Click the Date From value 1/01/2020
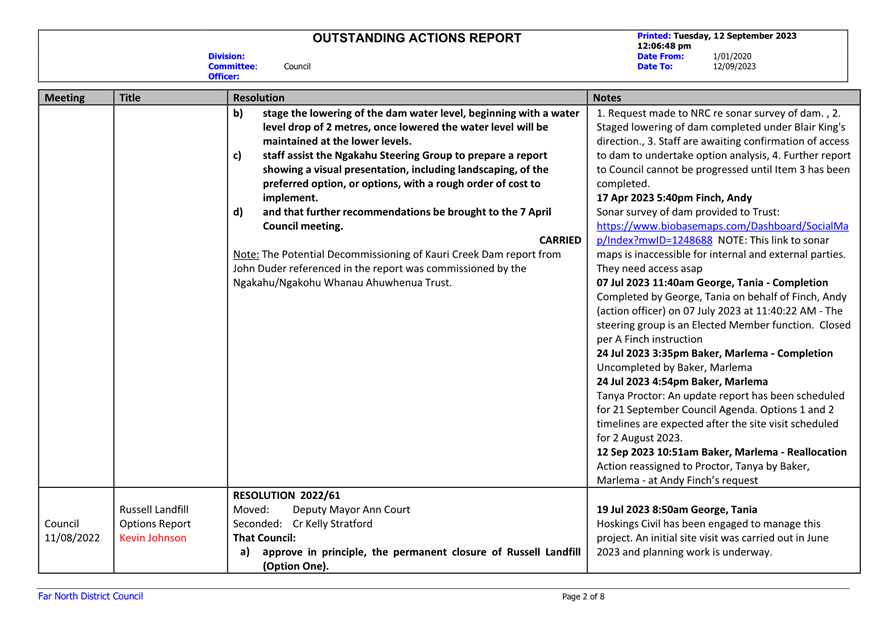 [x=732, y=56]
